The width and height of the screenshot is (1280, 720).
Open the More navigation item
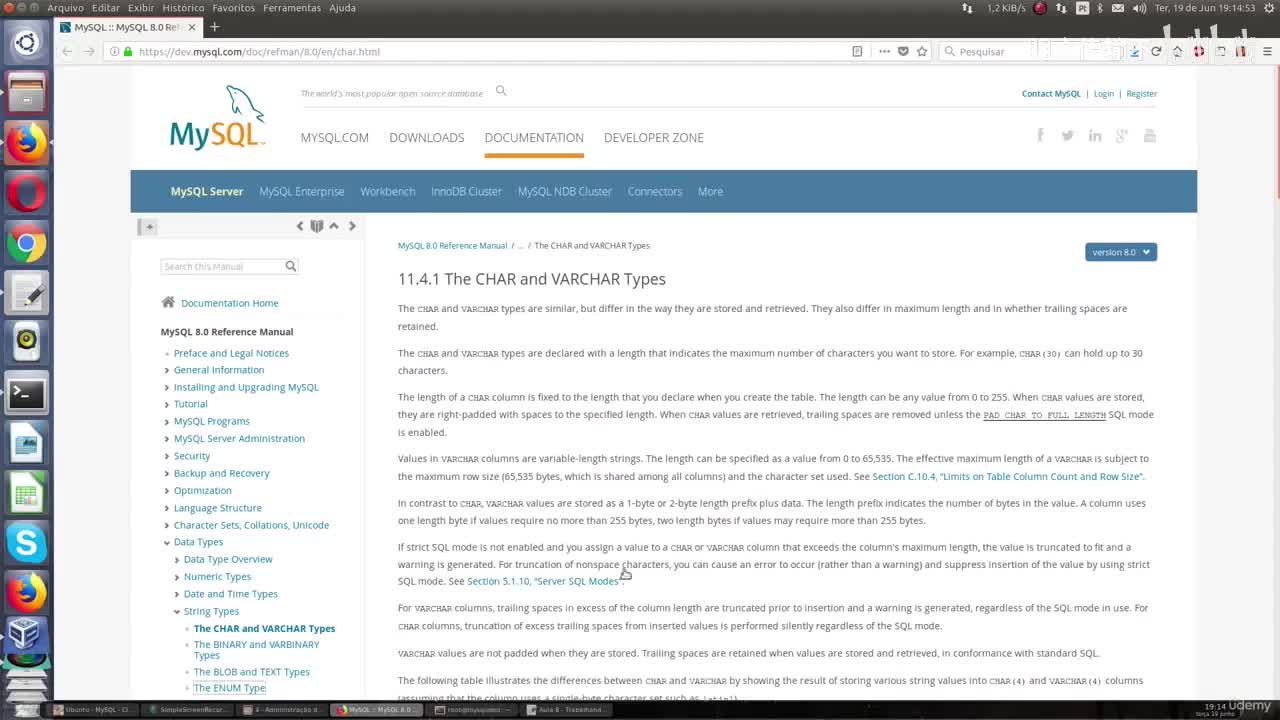point(710,191)
